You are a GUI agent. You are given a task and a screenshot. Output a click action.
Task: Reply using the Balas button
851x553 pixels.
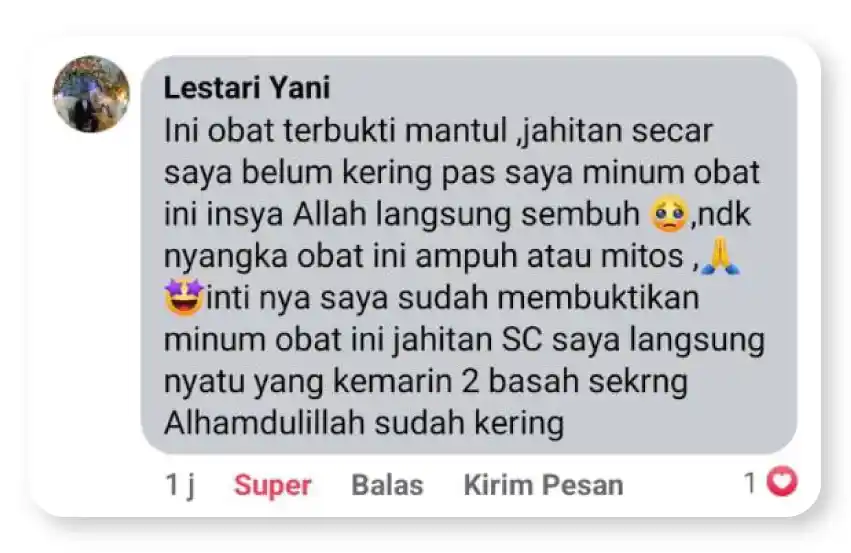(x=387, y=485)
